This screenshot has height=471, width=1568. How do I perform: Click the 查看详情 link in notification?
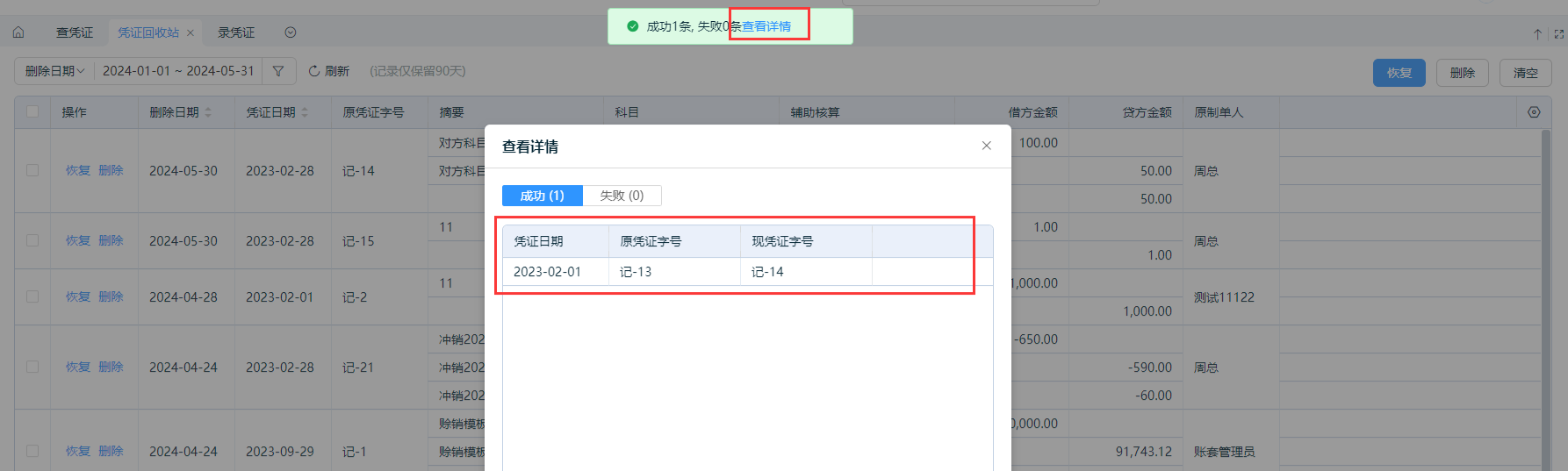[766, 26]
